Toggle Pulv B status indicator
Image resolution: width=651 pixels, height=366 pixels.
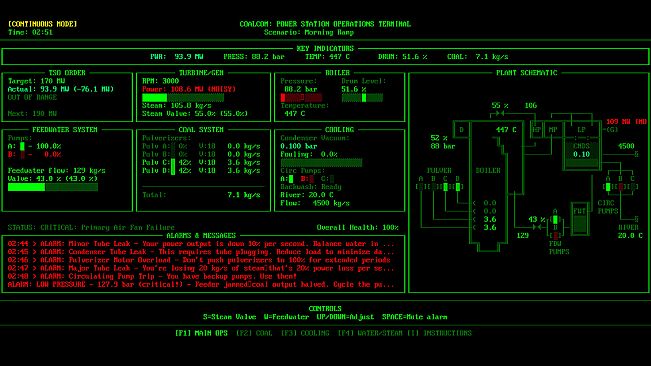pyautogui.click(x=173, y=154)
